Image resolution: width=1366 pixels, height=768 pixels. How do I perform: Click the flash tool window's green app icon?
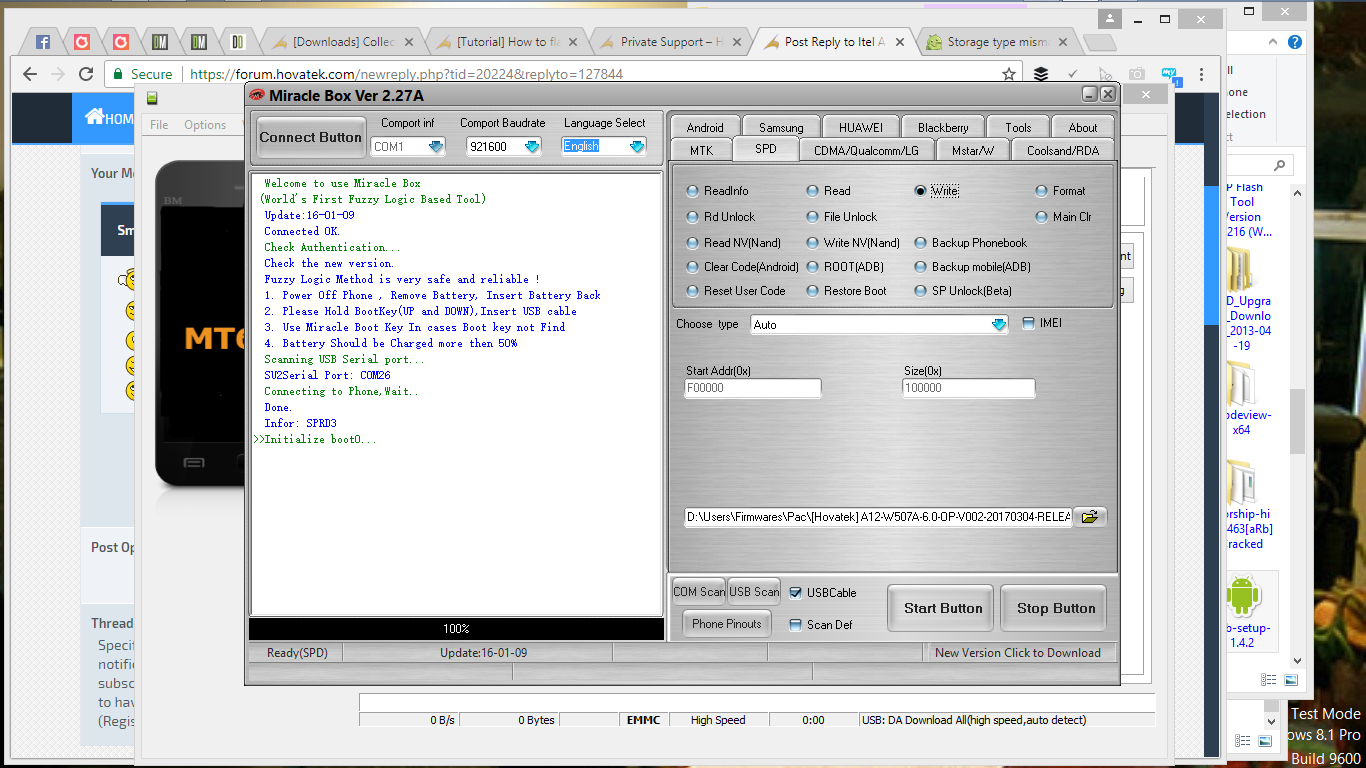coord(152,97)
